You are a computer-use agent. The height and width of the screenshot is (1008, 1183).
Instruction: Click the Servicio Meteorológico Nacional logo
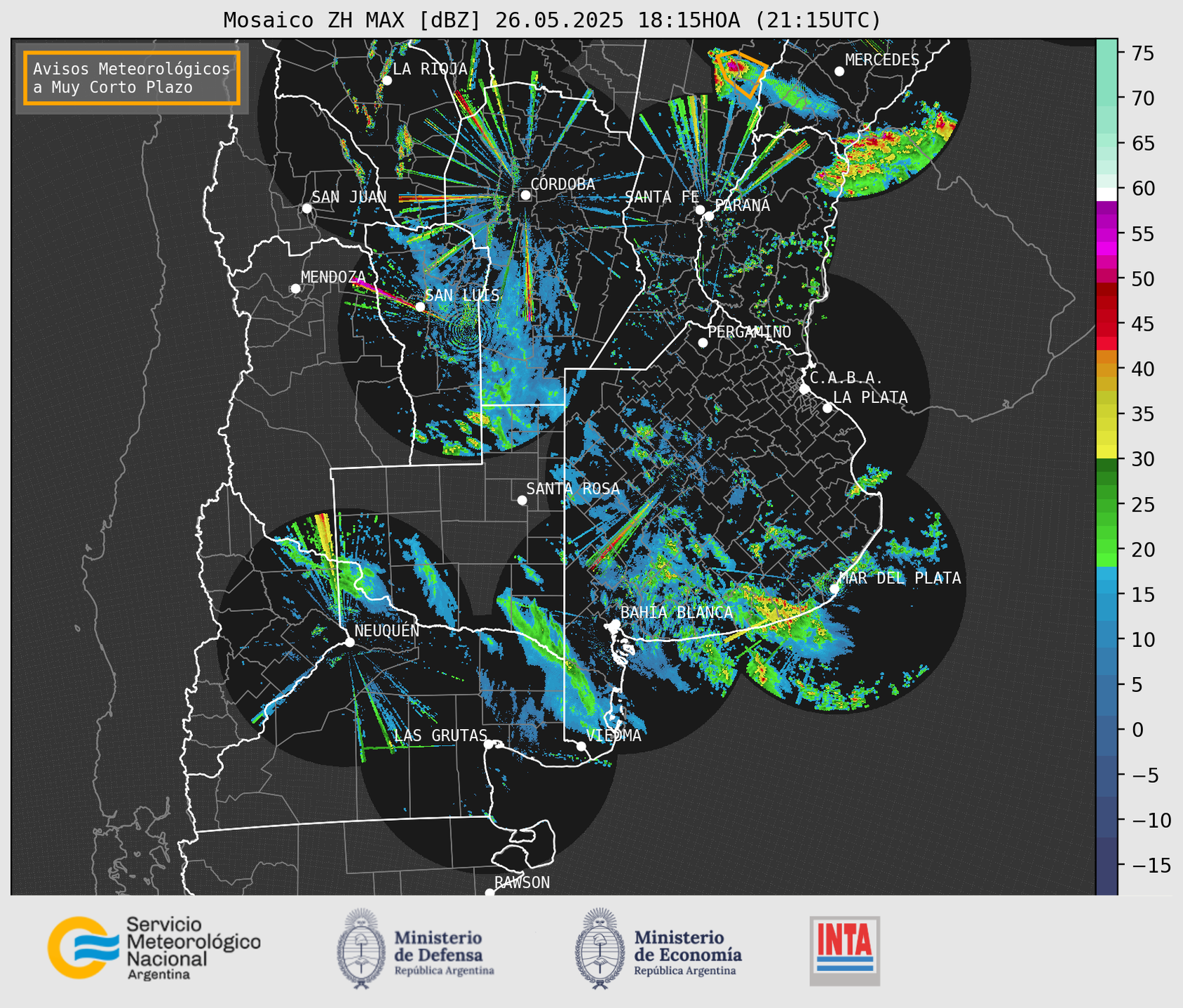tap(154, 948)
